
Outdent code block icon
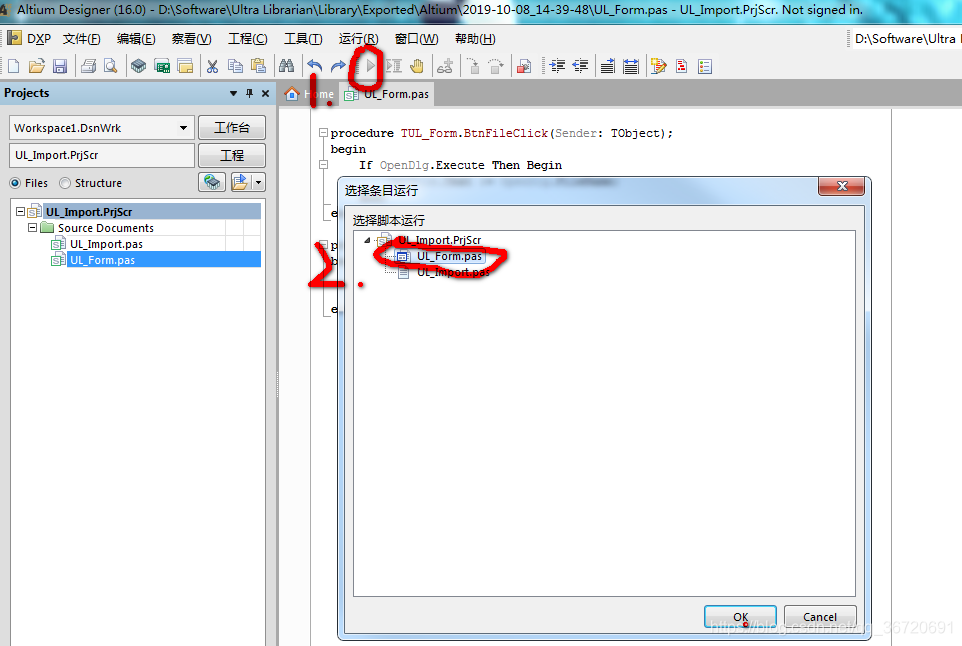(580, 66)
